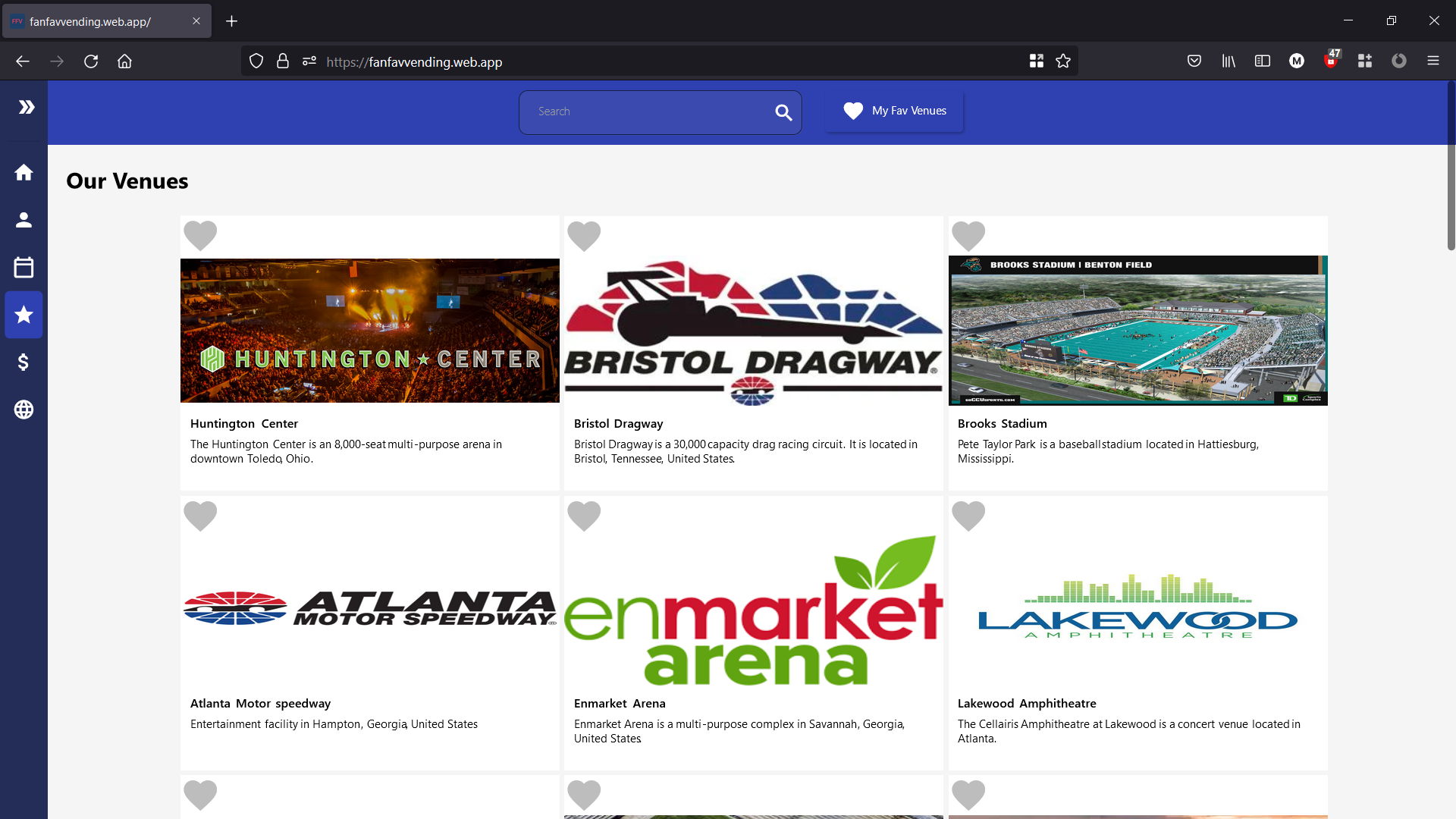Open the Enmarket Arena logo image
Screen dimensions: 1456x819
tap(754, 610)
